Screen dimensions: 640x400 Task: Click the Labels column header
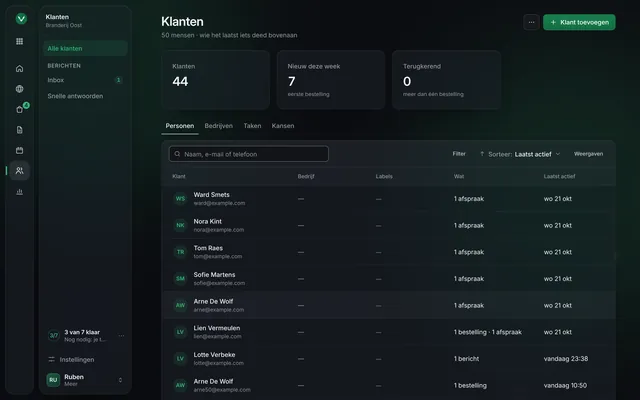[384, 176]
